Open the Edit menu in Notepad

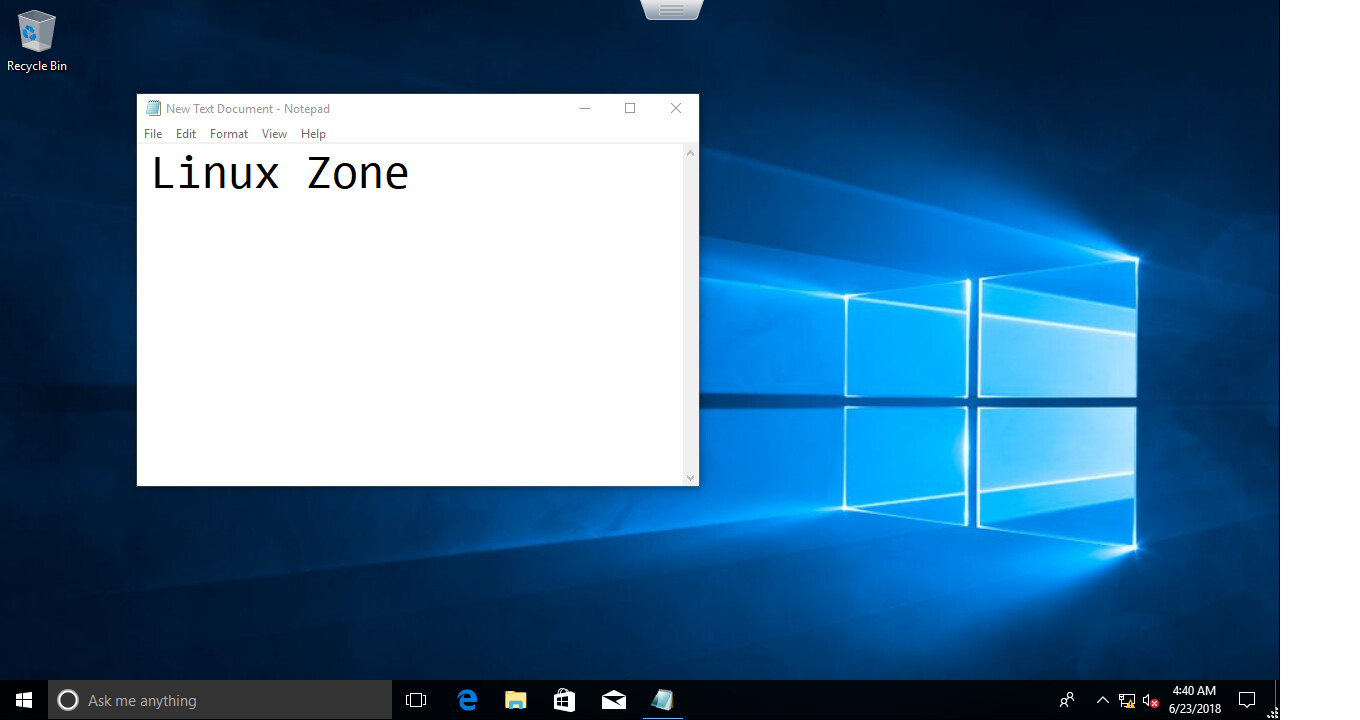(186, 134)
